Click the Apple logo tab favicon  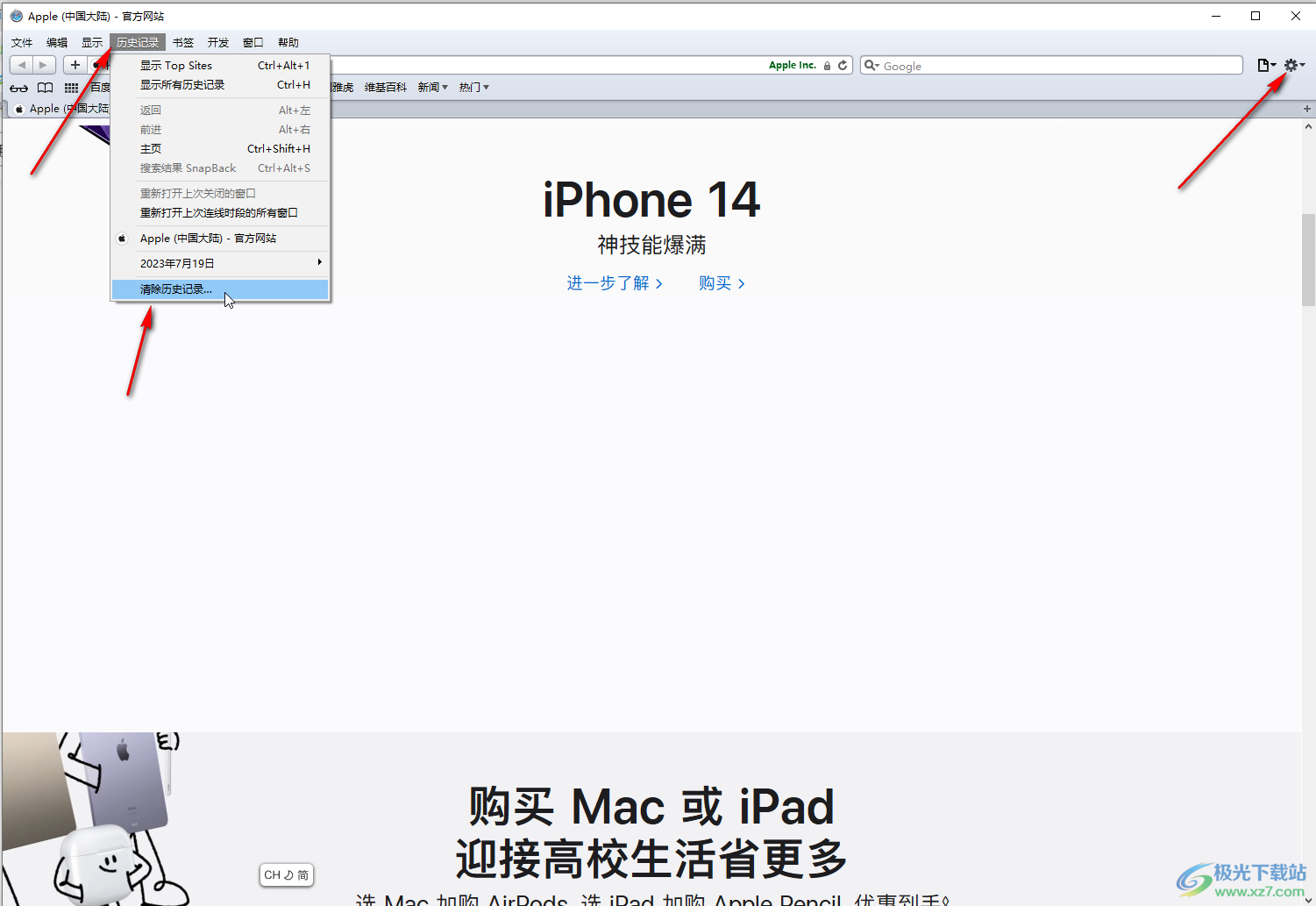(18, 109)
